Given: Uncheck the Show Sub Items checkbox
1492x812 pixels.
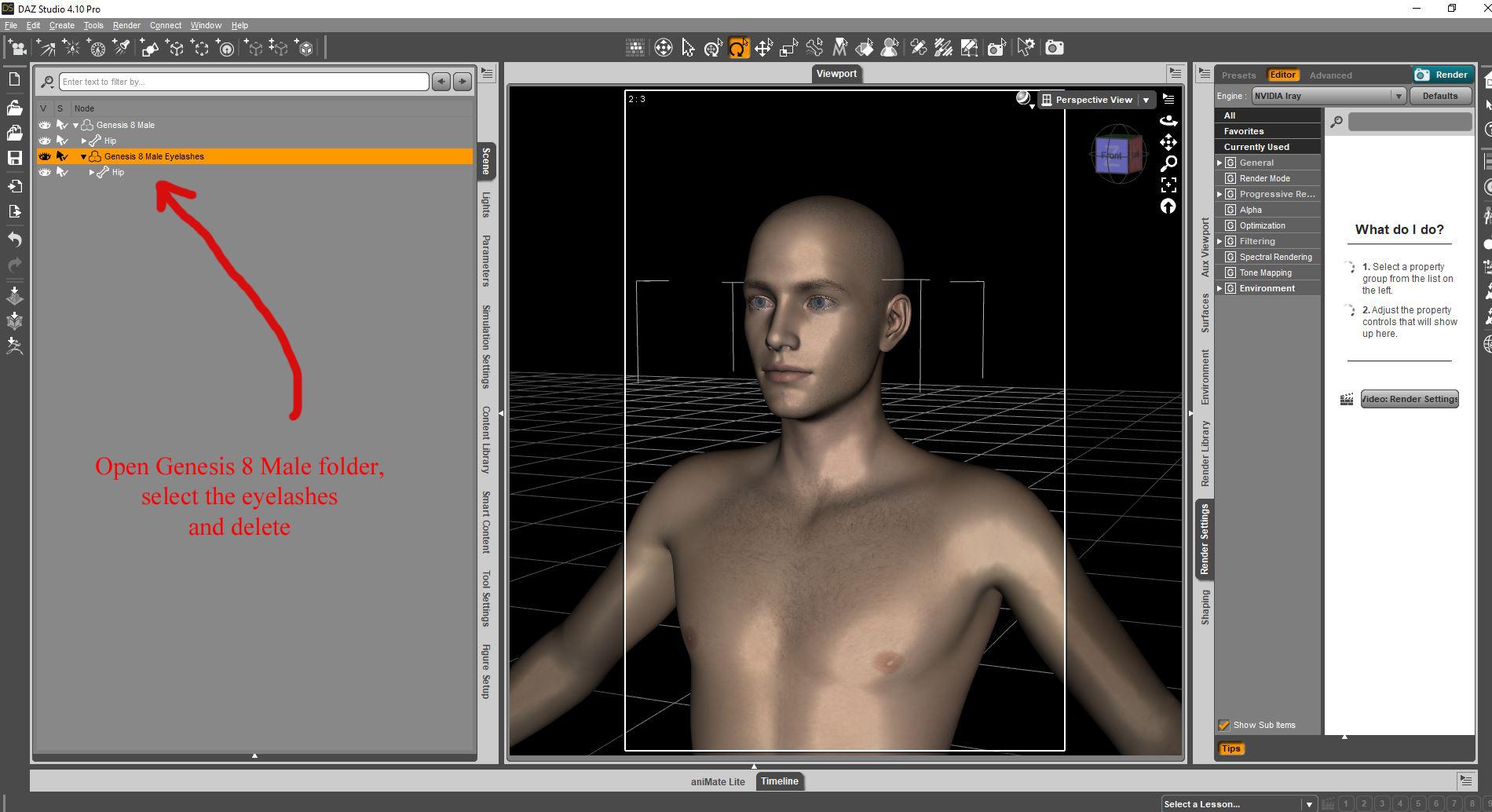Looking at the screenshot, I should tap(1223, 725).
